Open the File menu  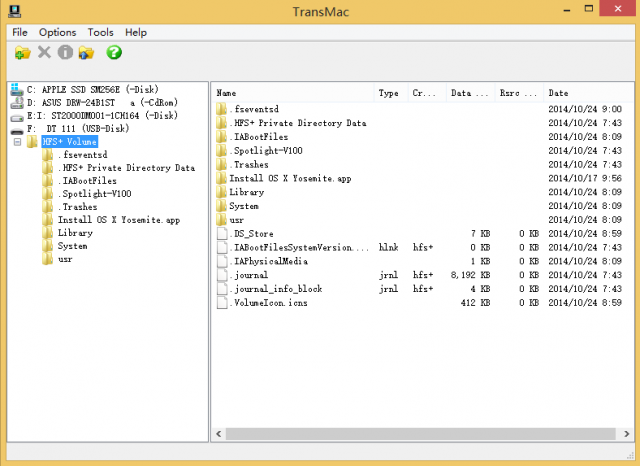[x=20, y=32]
